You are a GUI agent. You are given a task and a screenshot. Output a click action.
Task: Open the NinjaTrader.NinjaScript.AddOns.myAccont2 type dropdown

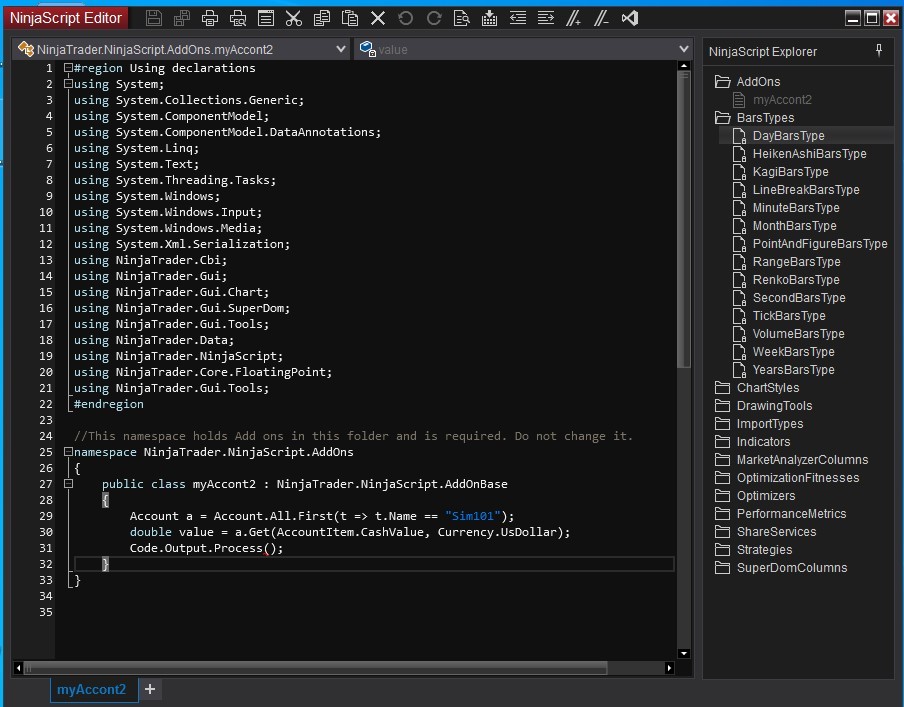(341, 49)
